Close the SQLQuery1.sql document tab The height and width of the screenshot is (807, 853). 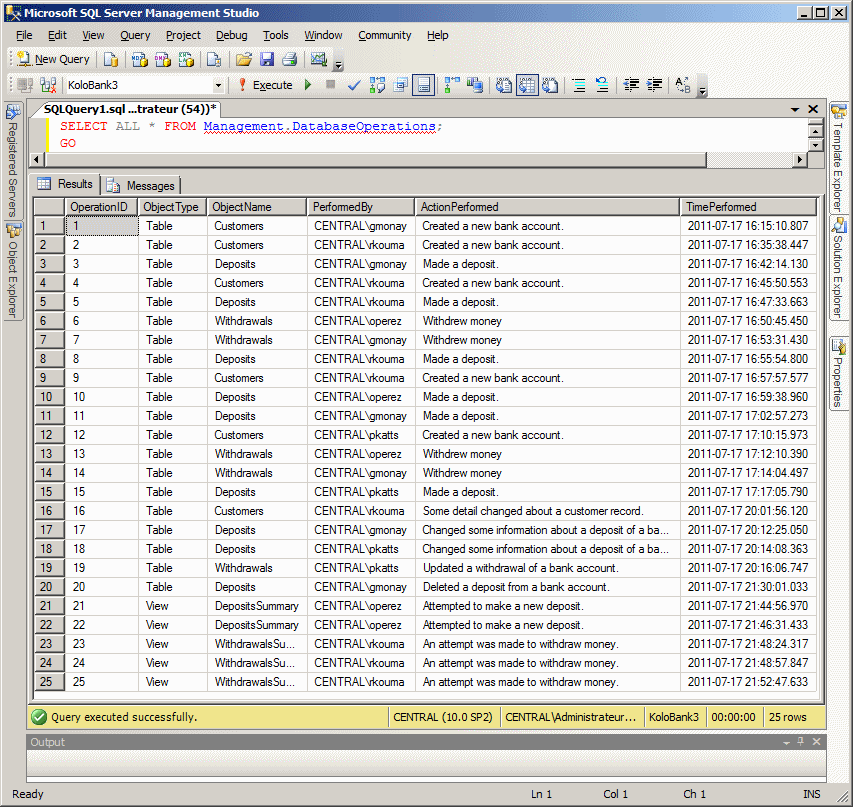(x=813, y=109)
